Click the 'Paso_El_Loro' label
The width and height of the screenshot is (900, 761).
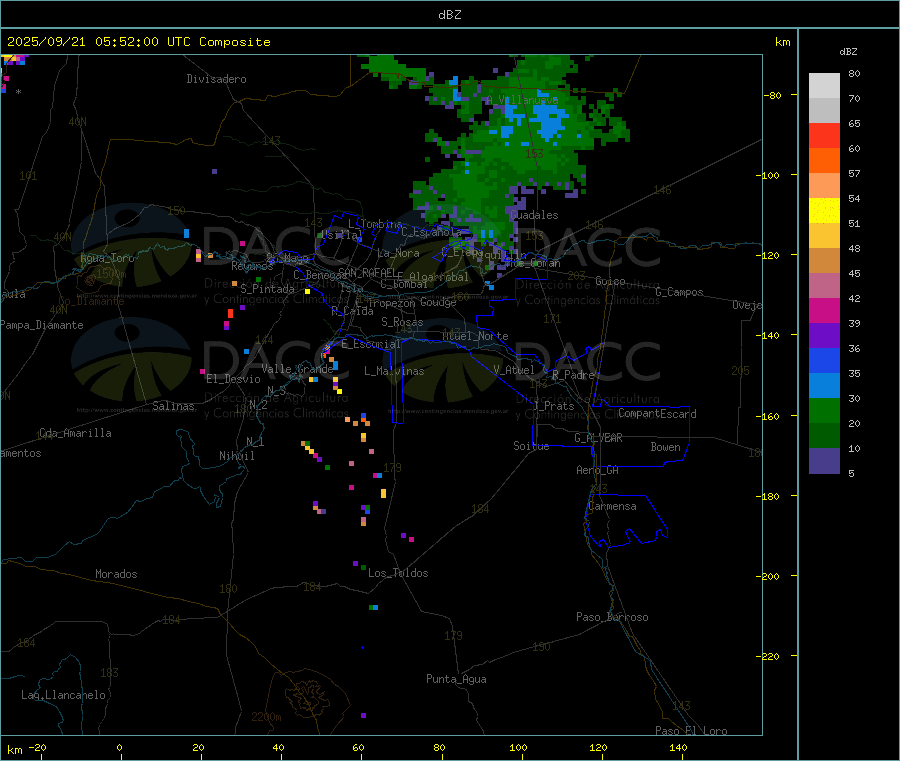tap(691, 731)
